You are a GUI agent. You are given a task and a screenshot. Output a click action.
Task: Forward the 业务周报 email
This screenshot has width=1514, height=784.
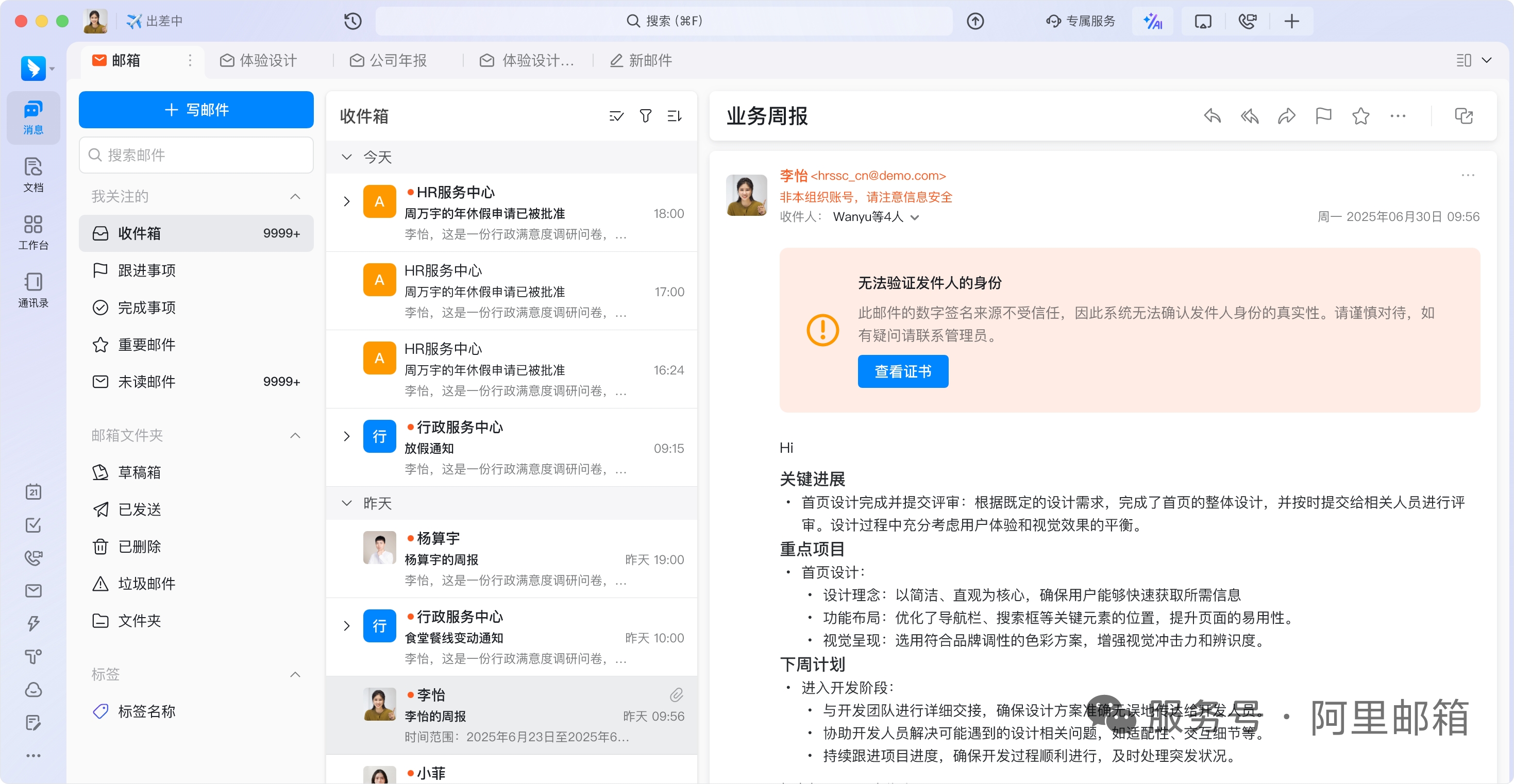[1287, 116]
